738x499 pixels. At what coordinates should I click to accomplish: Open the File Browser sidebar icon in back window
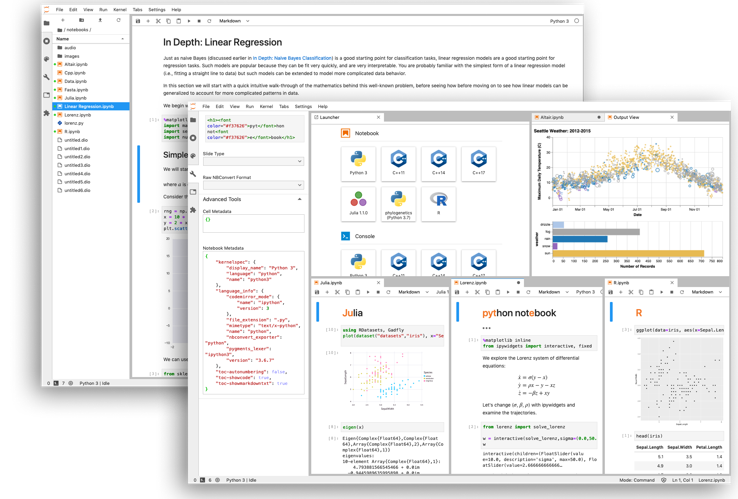46,23
